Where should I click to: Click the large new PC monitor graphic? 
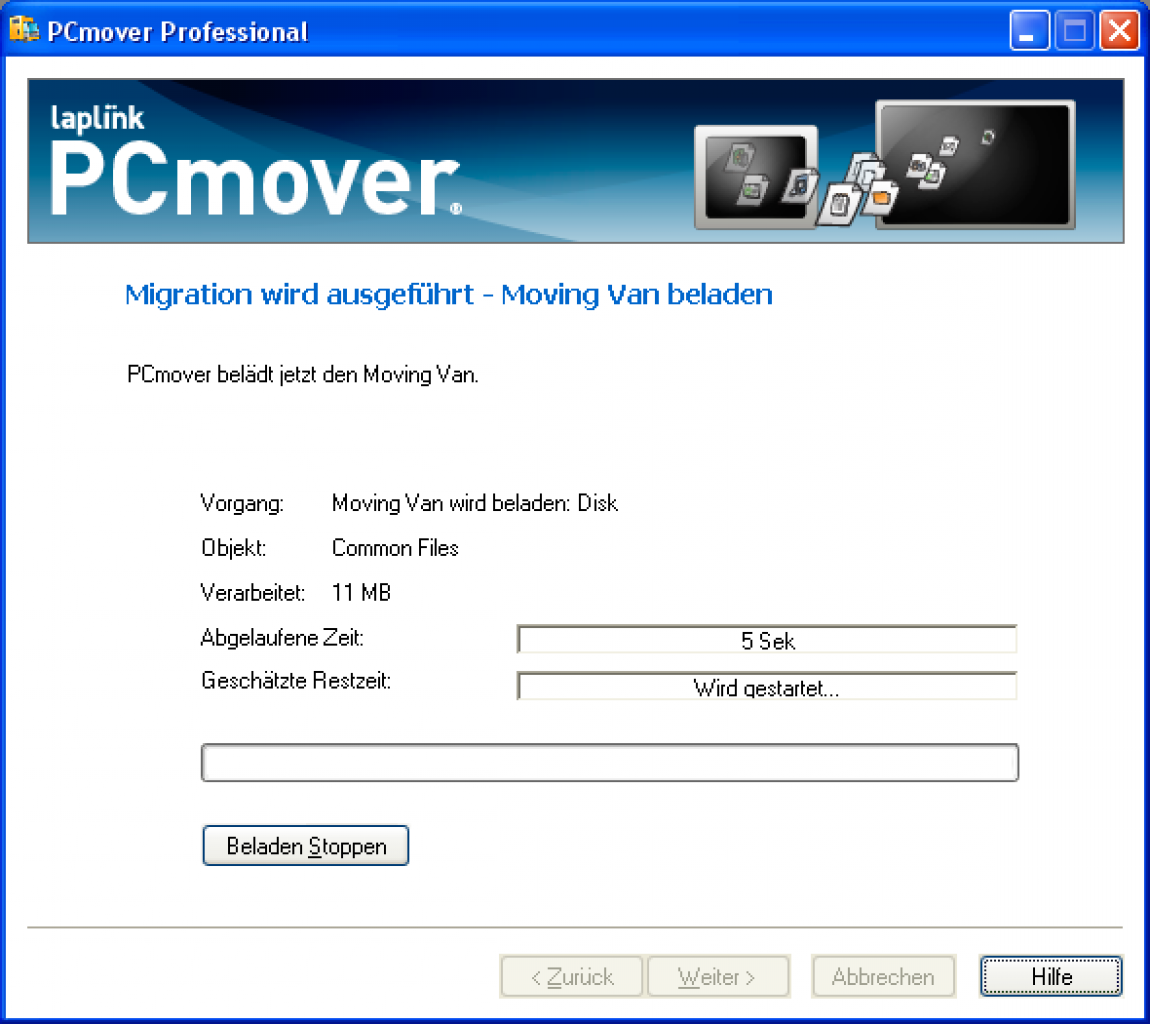click(x=975, y=165)
